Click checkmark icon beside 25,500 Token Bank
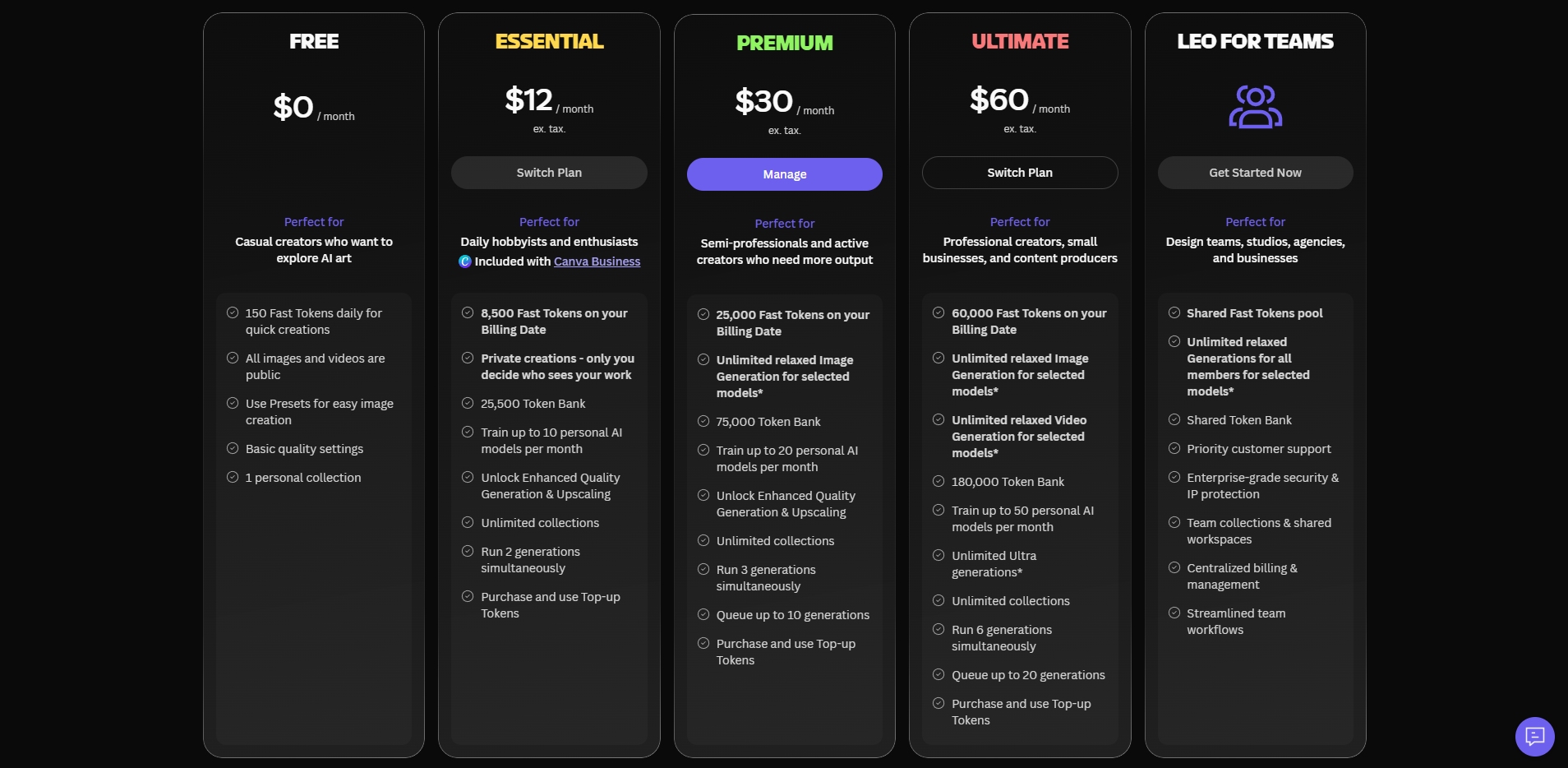Viewport: 1568px width, 768px height. (468, 403)
